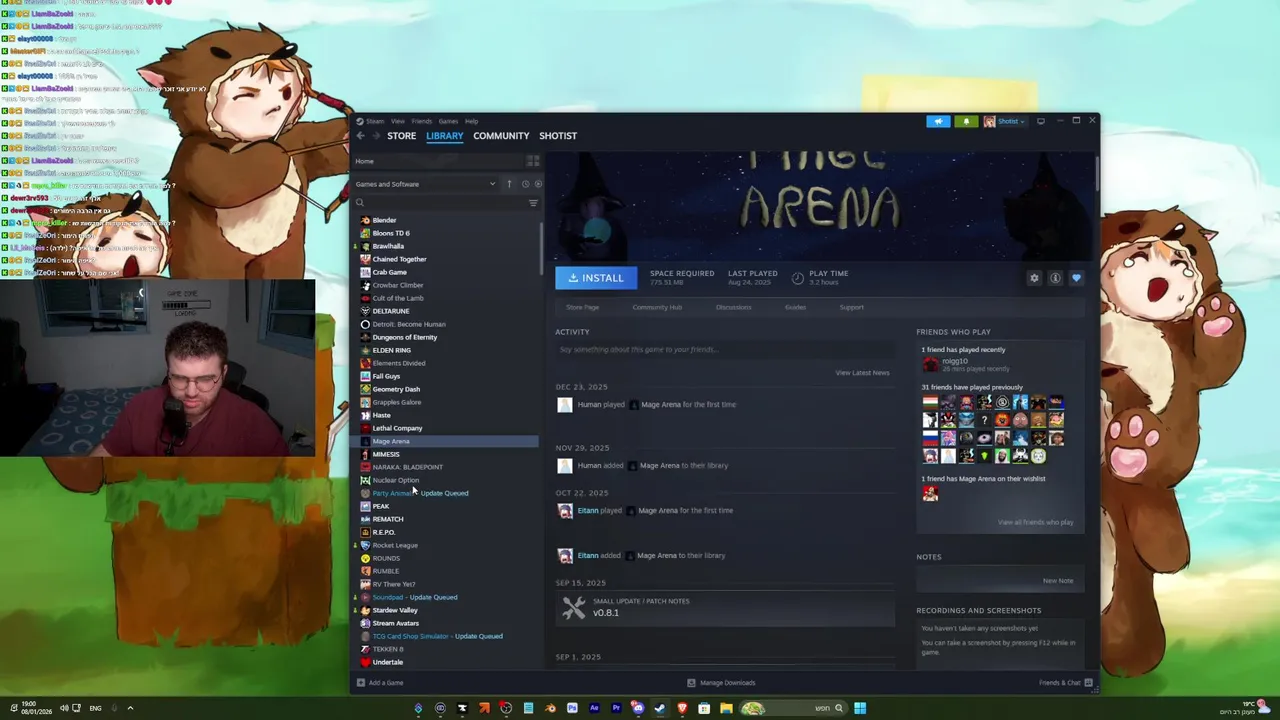Click the plus icon for Add a Game
1280x720 pixels.
click(361, 683)
